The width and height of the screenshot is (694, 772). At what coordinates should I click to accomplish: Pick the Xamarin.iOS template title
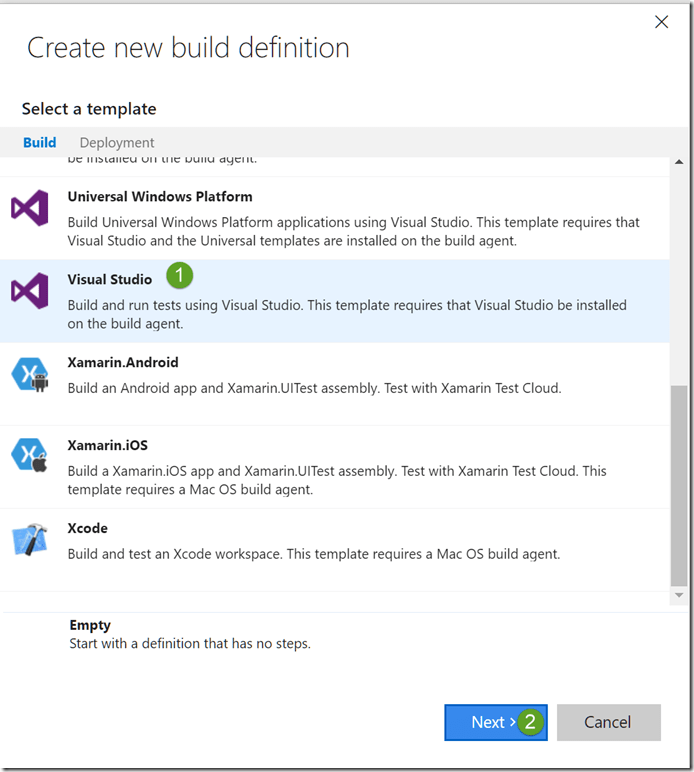pos(107,445)
